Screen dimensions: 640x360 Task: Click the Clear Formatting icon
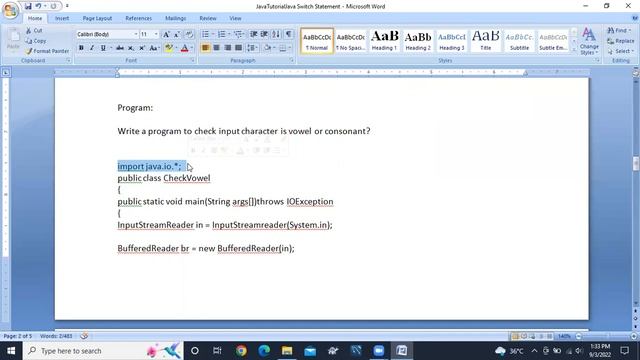coord(189,34)
